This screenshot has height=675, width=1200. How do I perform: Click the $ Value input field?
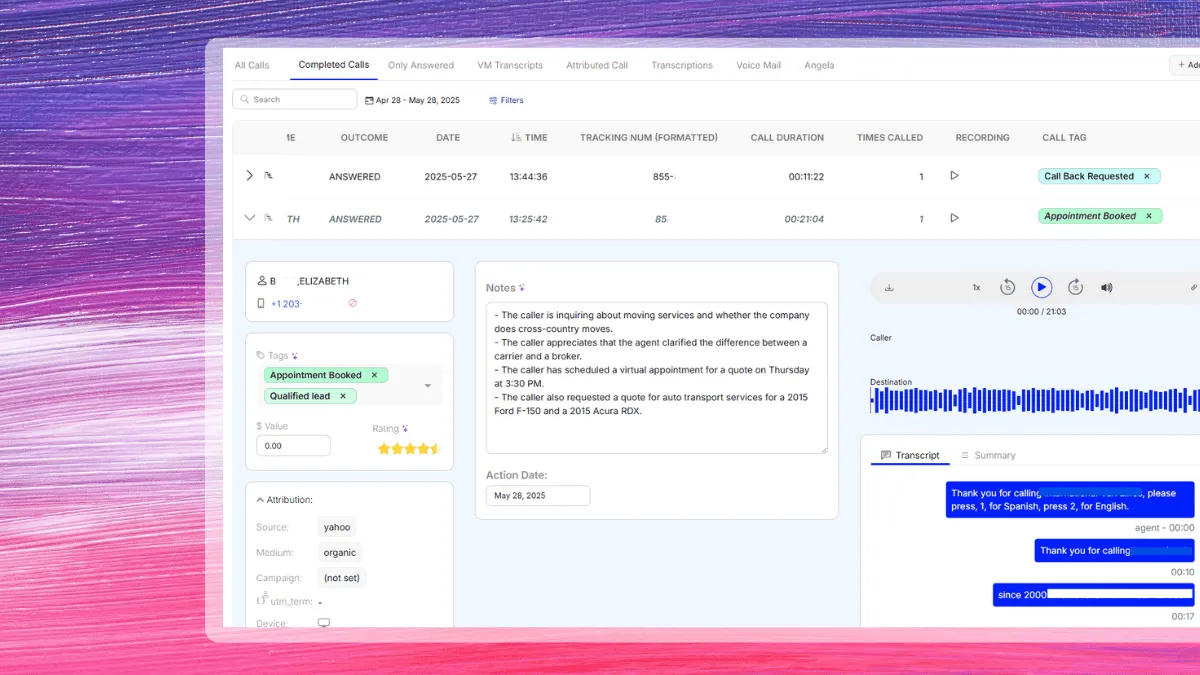pyautogui.click(x=293, y=446)
